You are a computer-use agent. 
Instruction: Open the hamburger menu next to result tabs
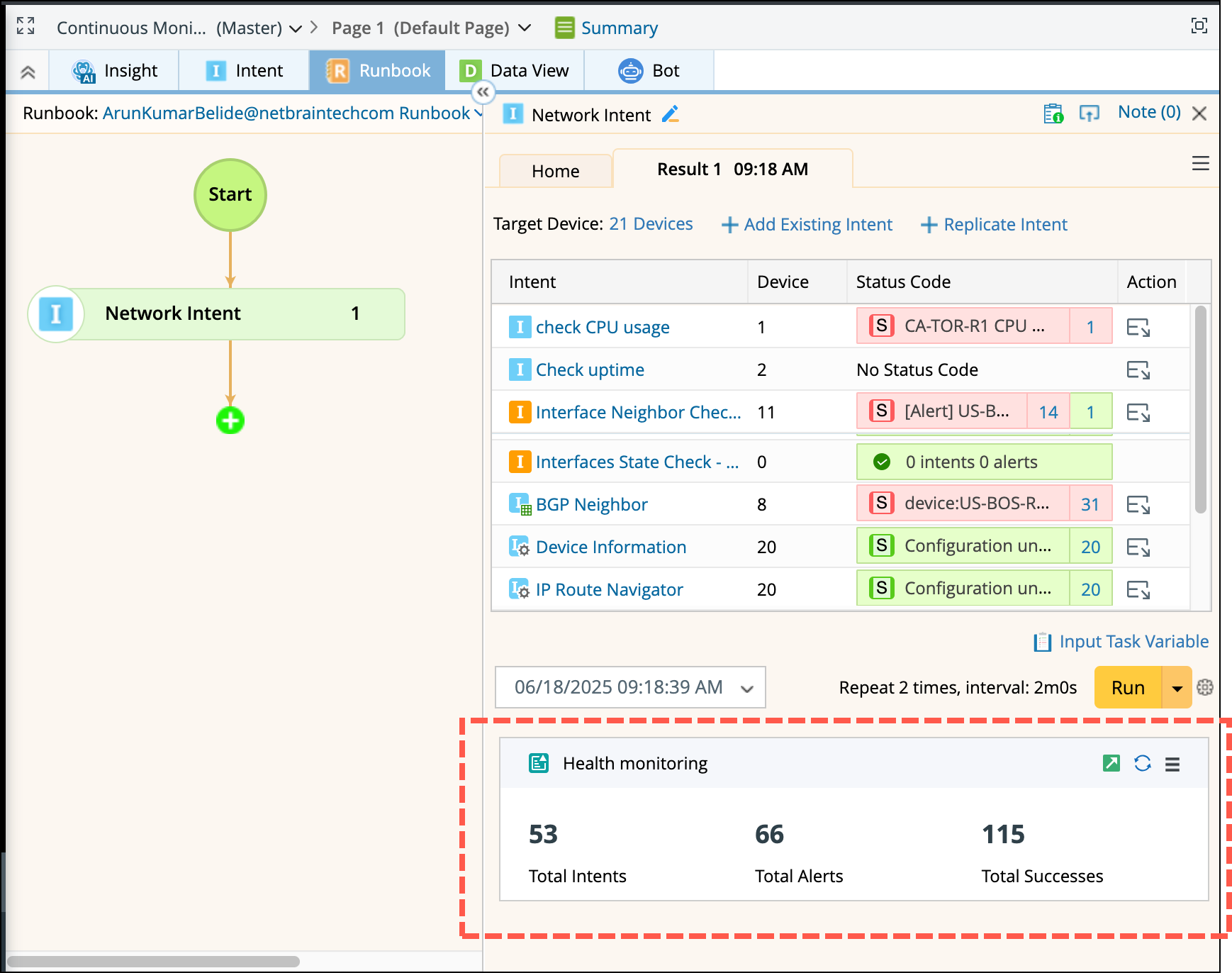coord(1200,164)
